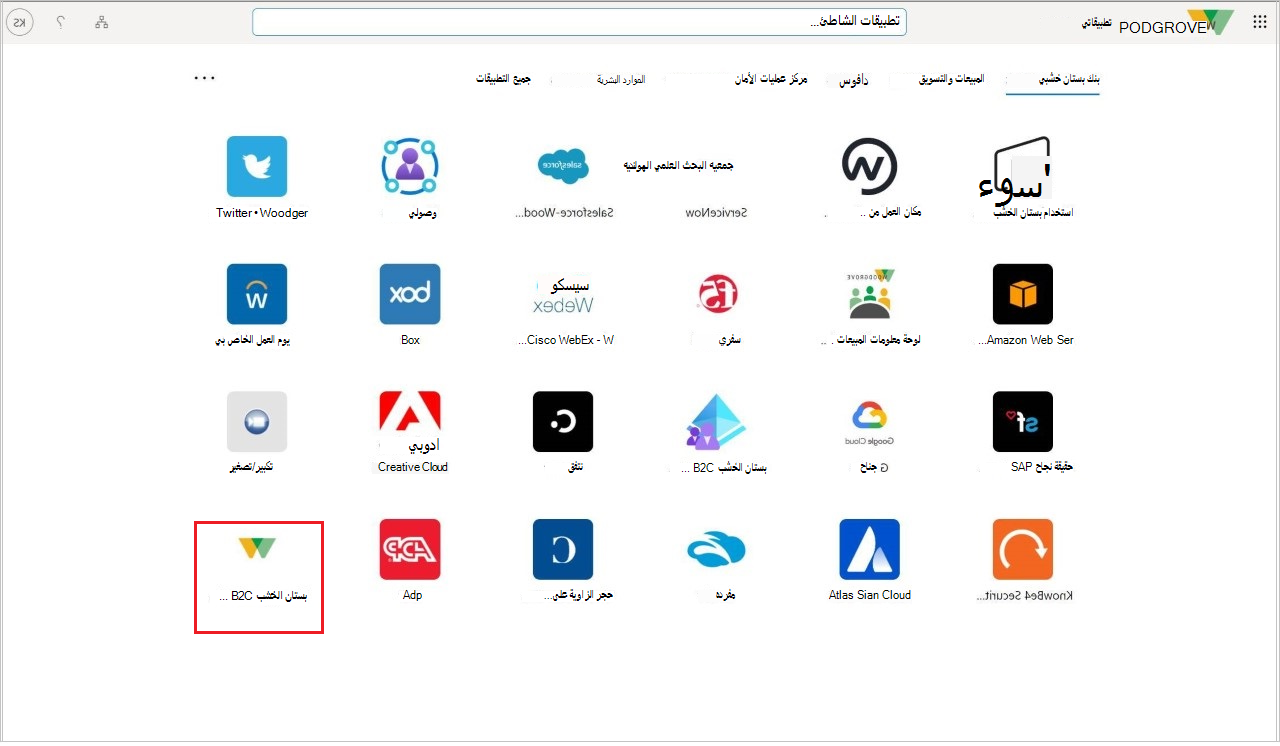Screen dimensions: 1280x746
Task: Launch the Amazon Web Services tile
Action: pyautogui.click(x=1023, y=294)
